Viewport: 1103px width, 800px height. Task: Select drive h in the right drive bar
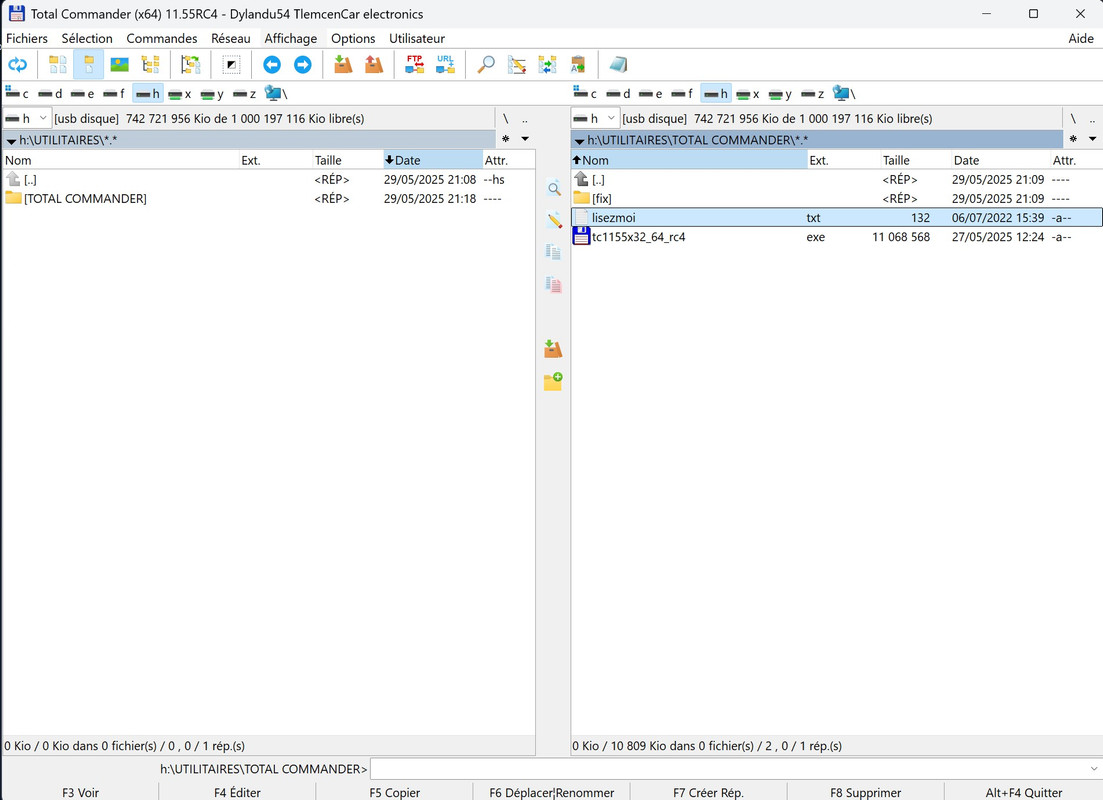coord(716,94)
